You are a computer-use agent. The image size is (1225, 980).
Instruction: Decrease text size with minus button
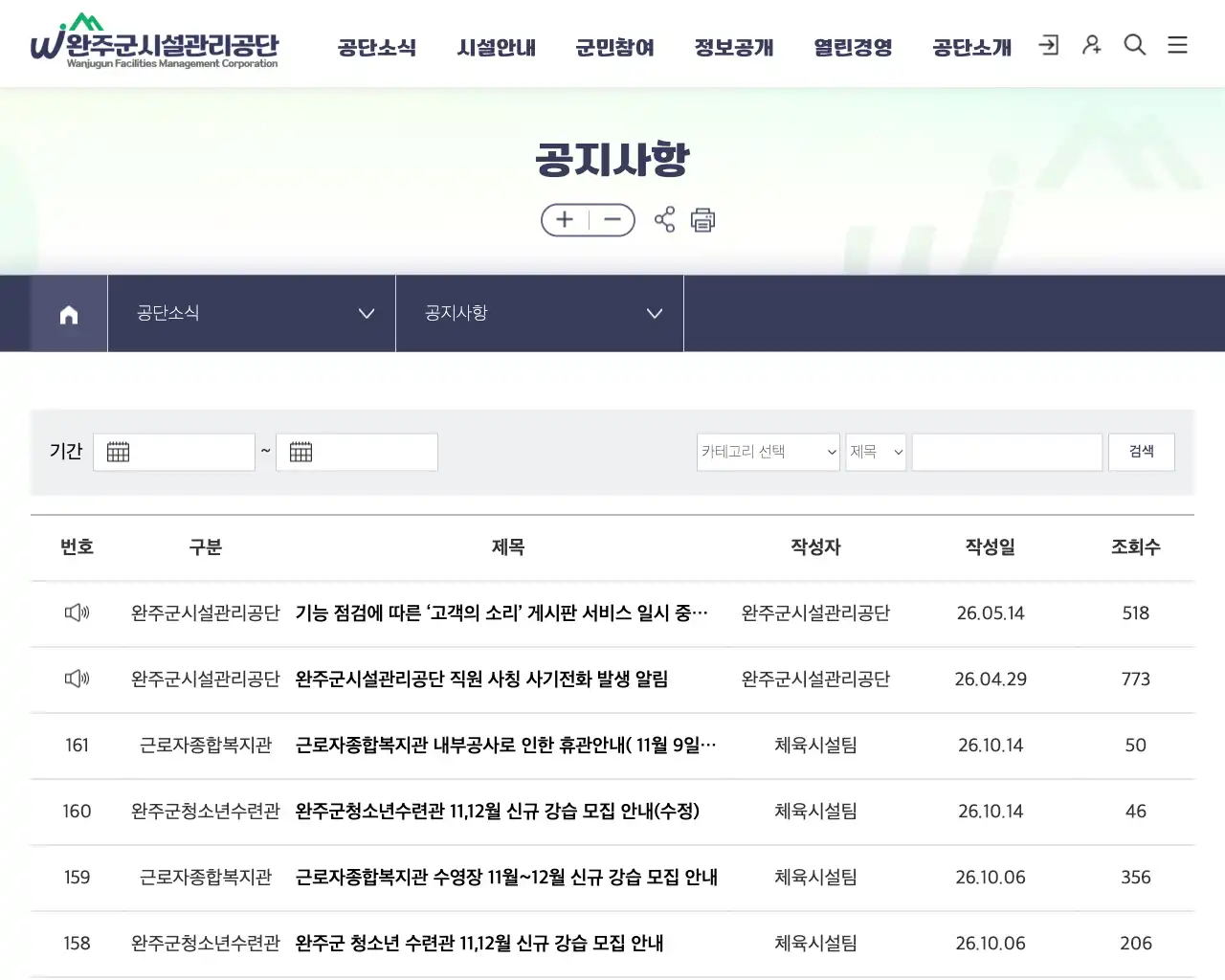click(612, 220)
